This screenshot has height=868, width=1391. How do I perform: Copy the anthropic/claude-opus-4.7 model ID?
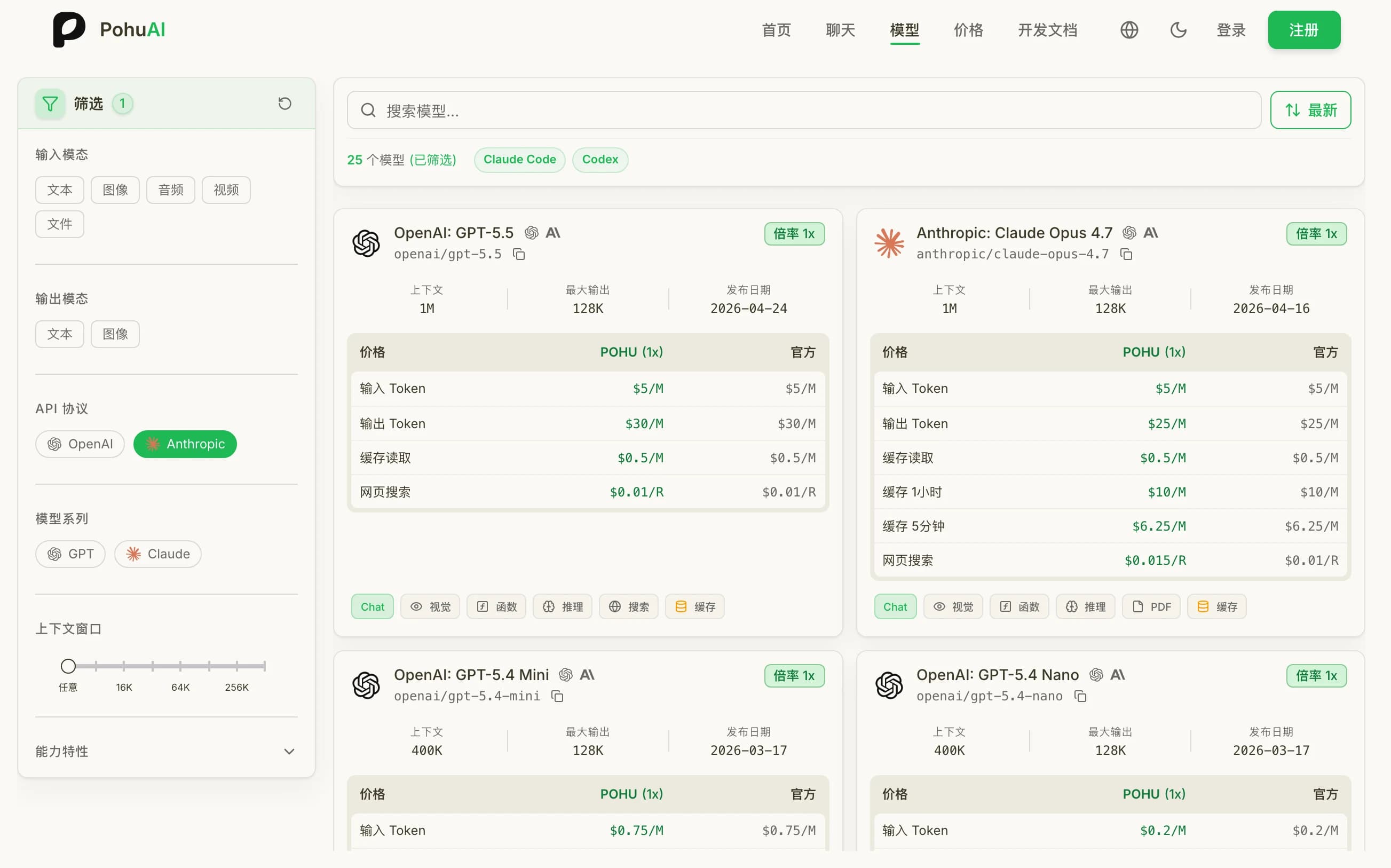pos(1126,254)
